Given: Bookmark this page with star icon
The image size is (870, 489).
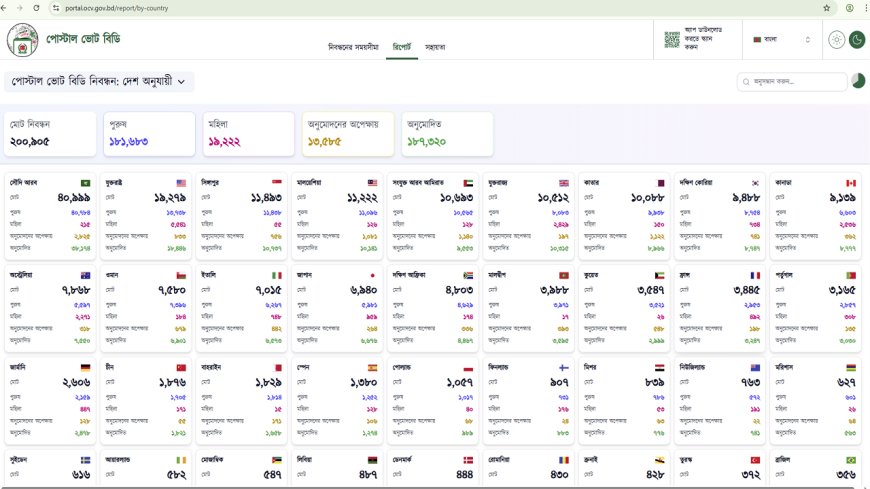Looking at the screenshot, I should tap(827, 8).
